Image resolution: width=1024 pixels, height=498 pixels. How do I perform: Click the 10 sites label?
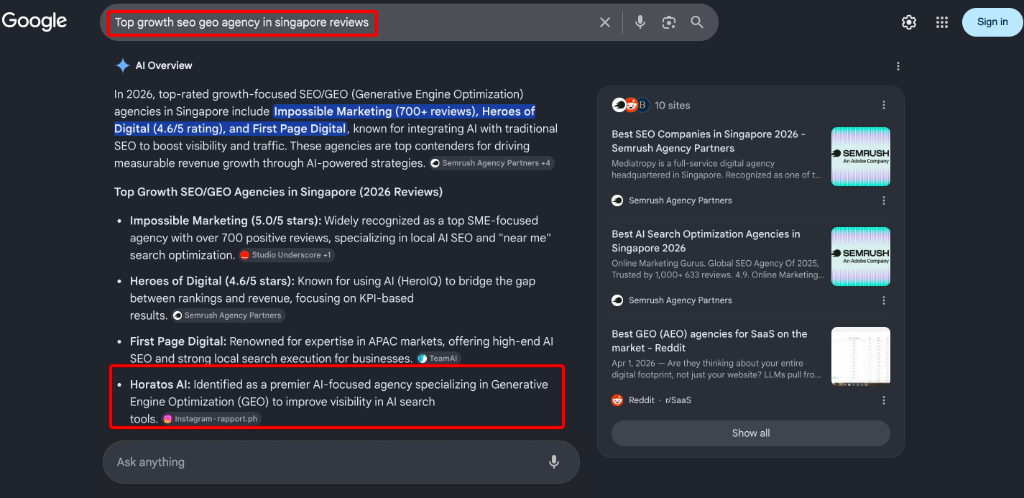coord(673,105)
